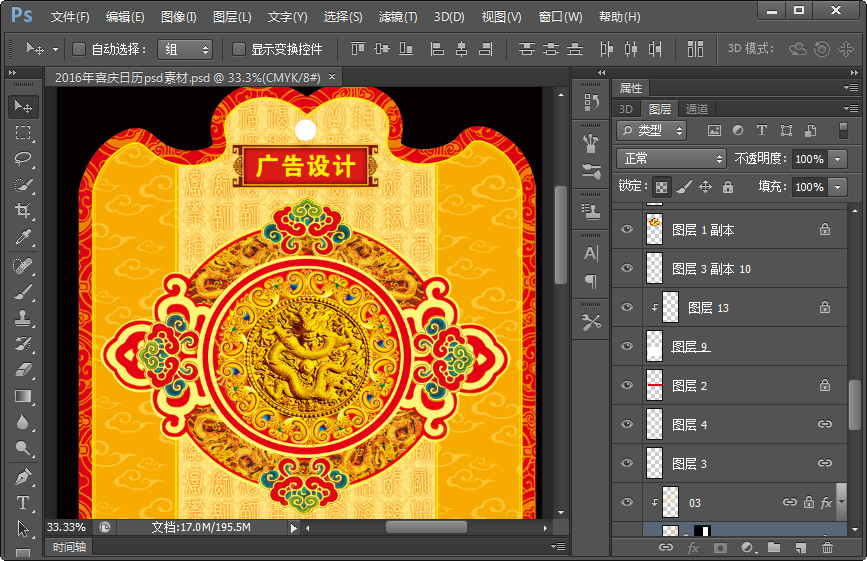Select the Eraser tool
The height and width of the screenshot is (561, 867).
[x=23, y=370]
